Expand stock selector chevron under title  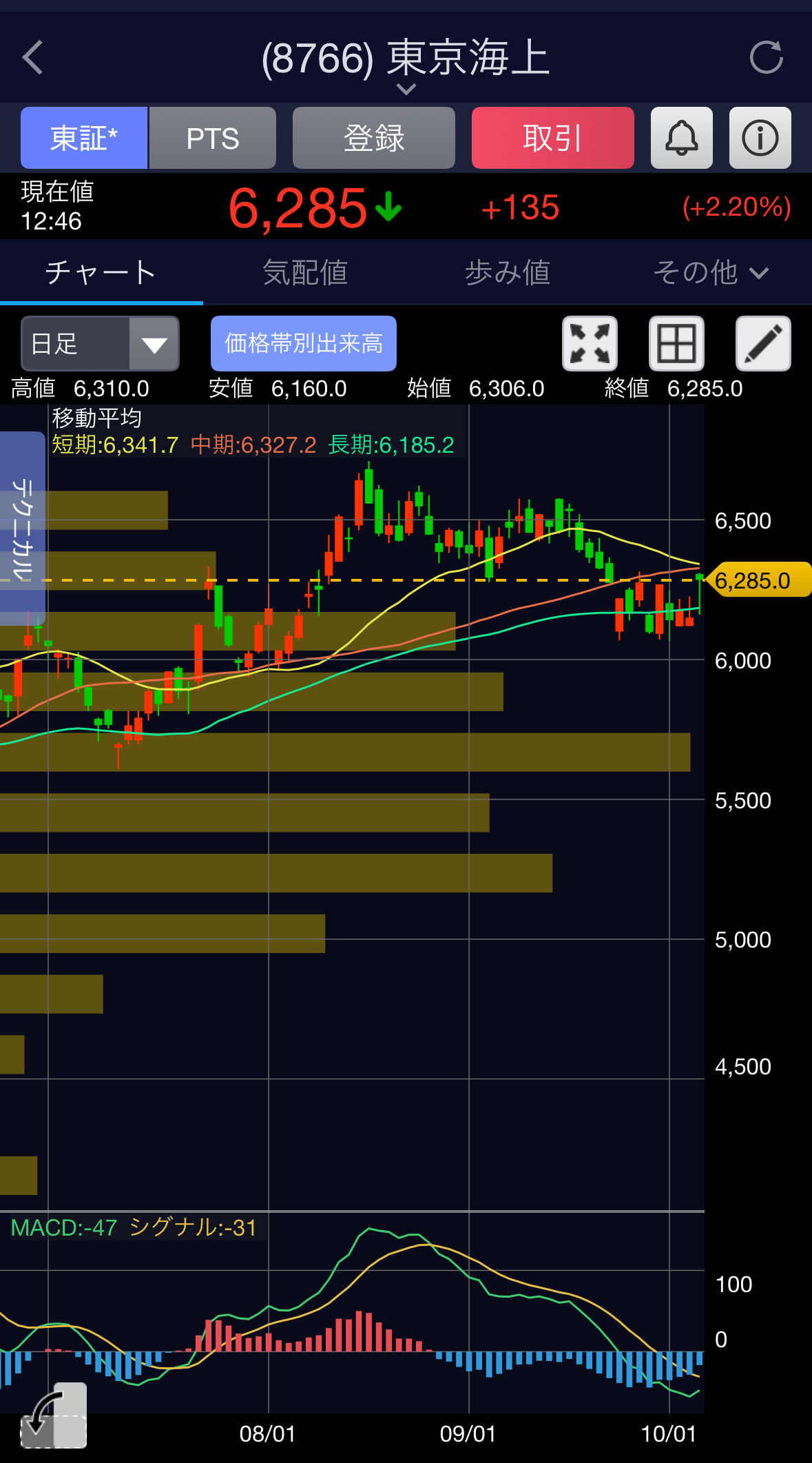[x=406, y=89]
